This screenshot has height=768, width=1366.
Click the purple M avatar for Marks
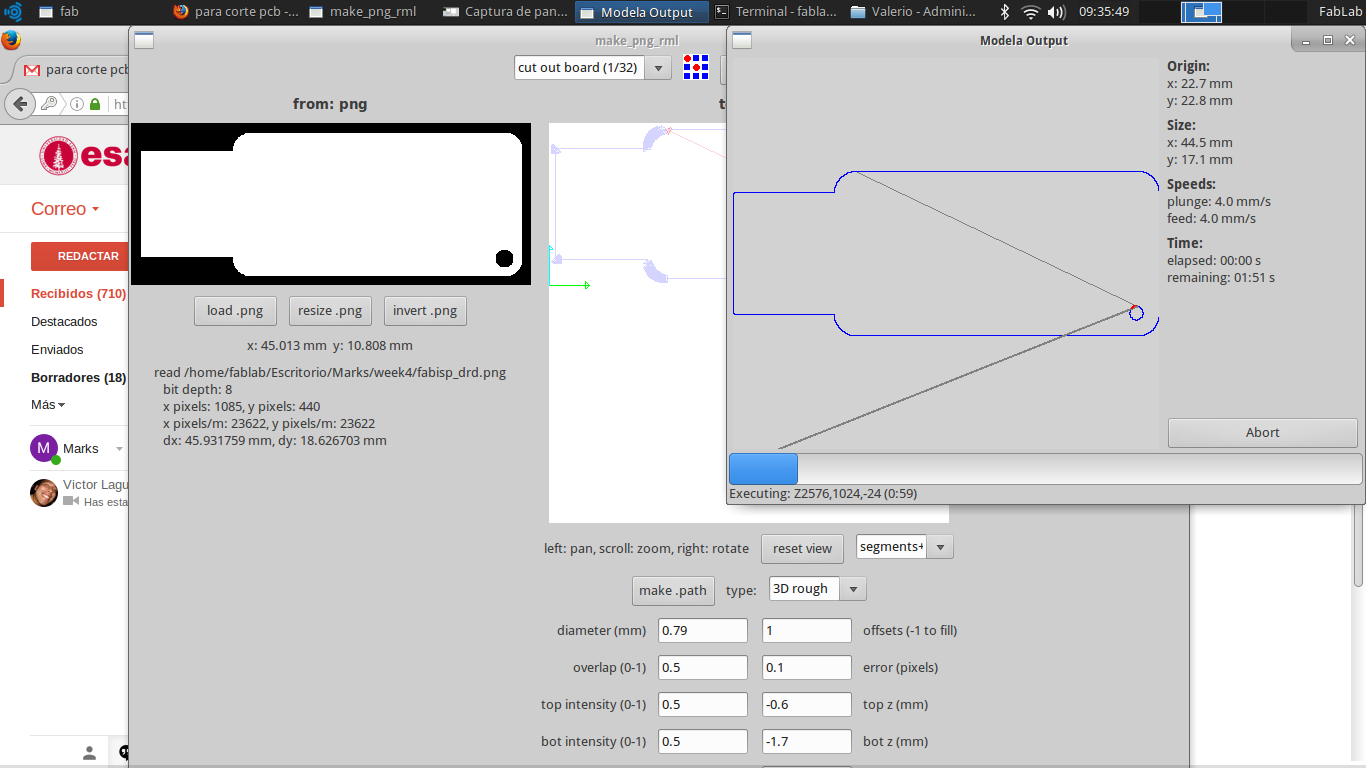pyautogui.click(x=43, y=448)
